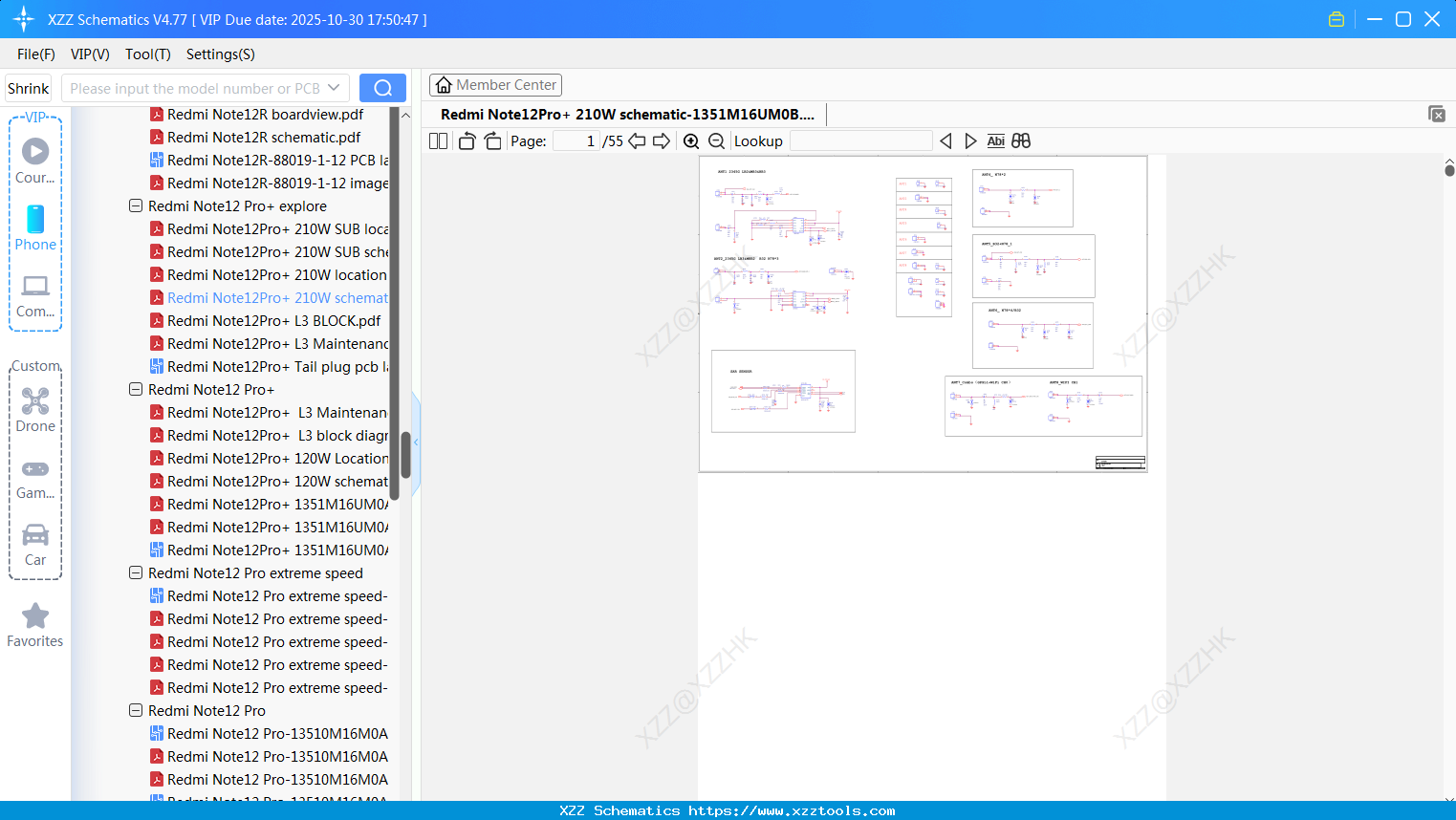This screenshot has width=1456, height=820.
Task: Open the VIP(V) menu
Action: [90, 54]
